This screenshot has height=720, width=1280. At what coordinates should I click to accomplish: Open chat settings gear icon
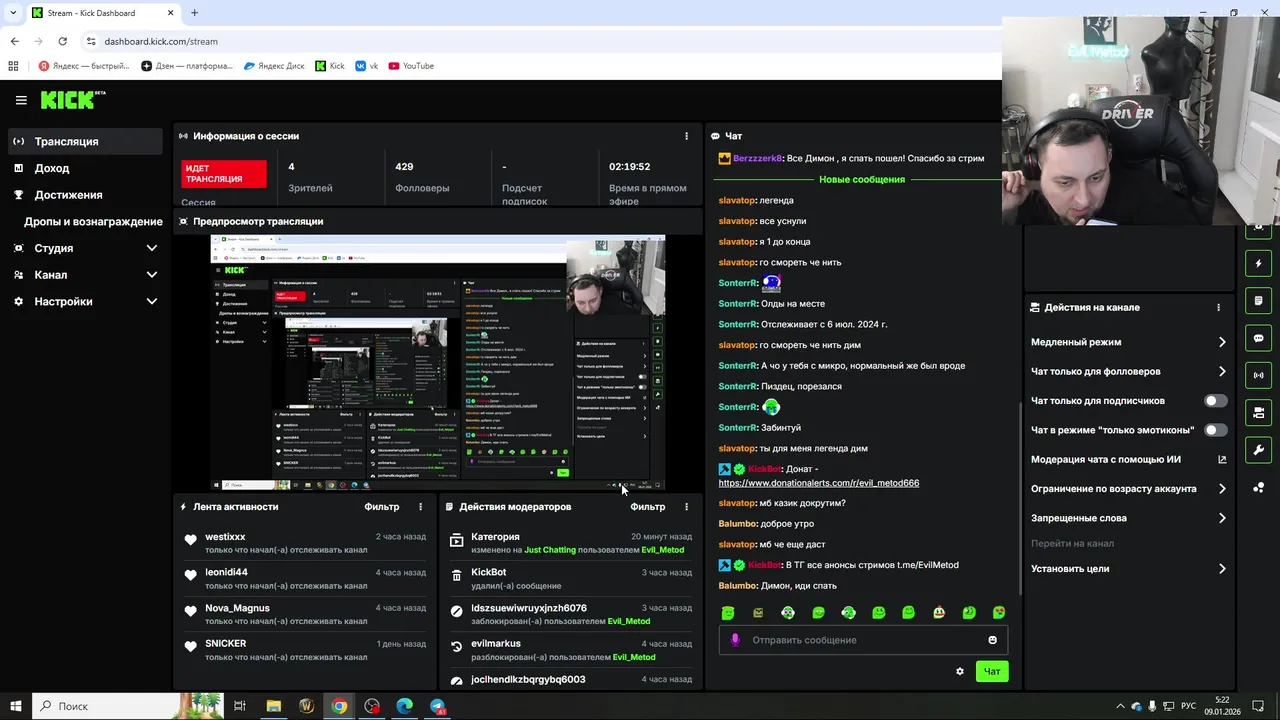click(960, 671)
